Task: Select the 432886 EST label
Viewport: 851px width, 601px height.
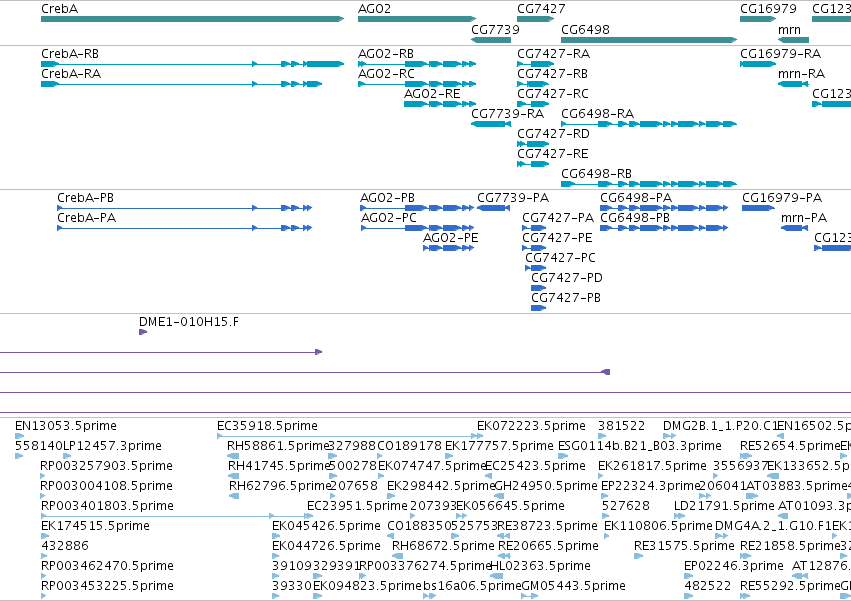Action: (65, 546)
